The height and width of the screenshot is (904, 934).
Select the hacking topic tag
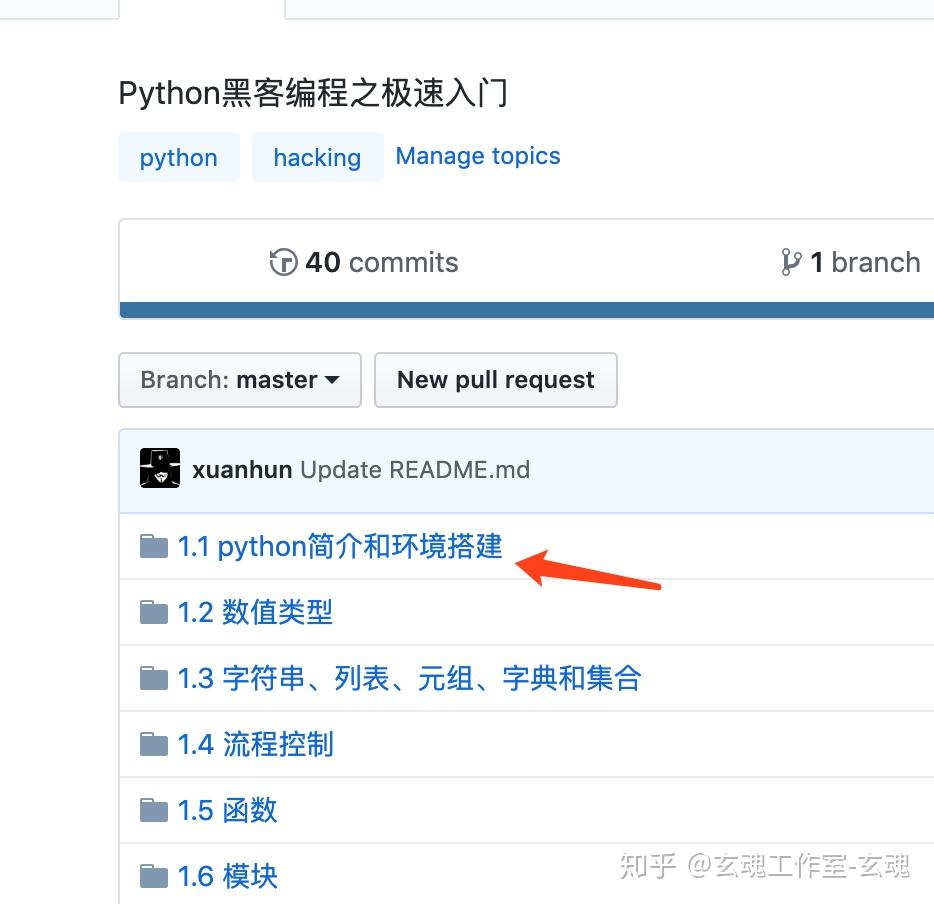(317, 157)
